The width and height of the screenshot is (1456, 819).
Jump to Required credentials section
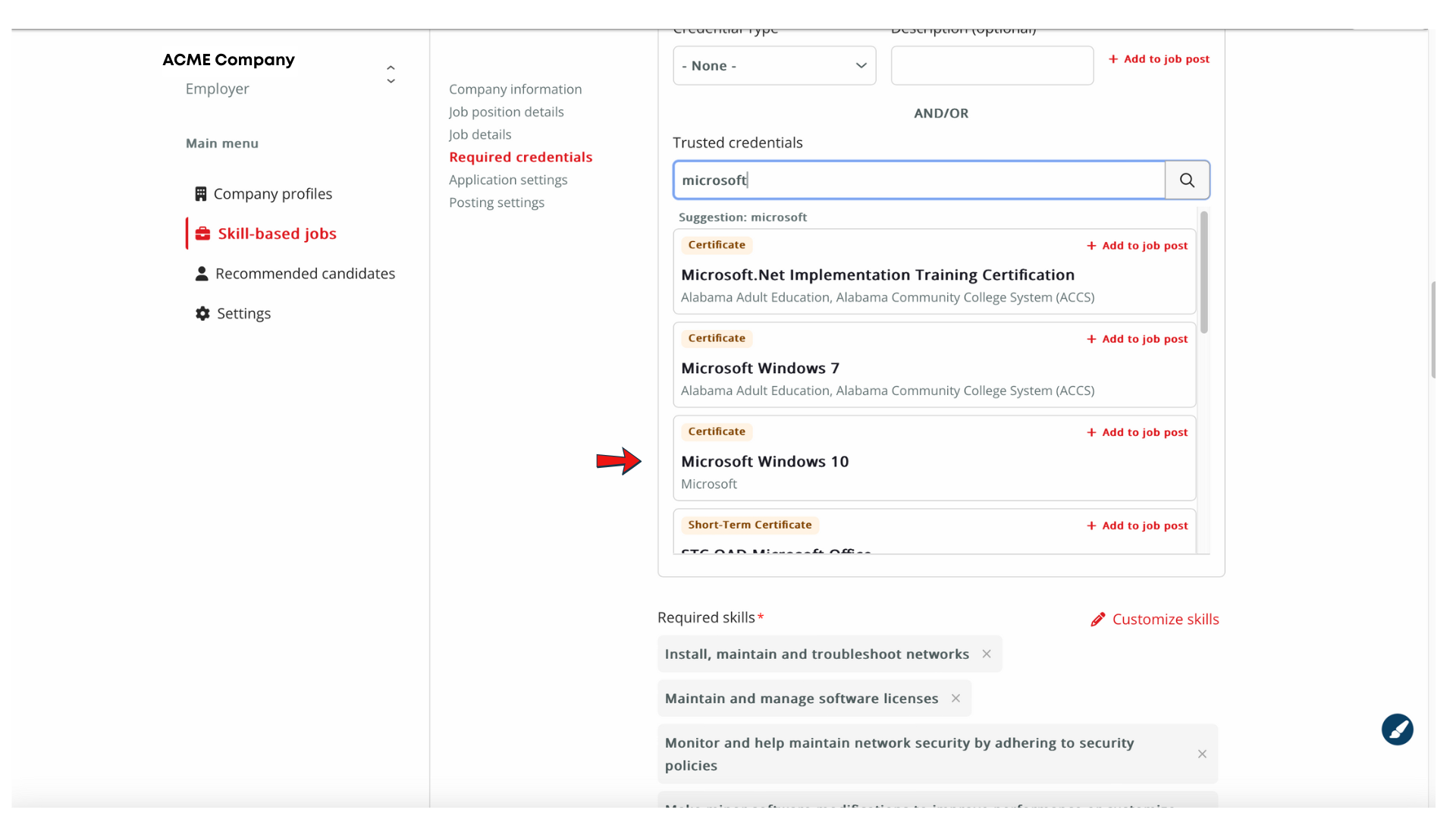(x=520, y=157)
